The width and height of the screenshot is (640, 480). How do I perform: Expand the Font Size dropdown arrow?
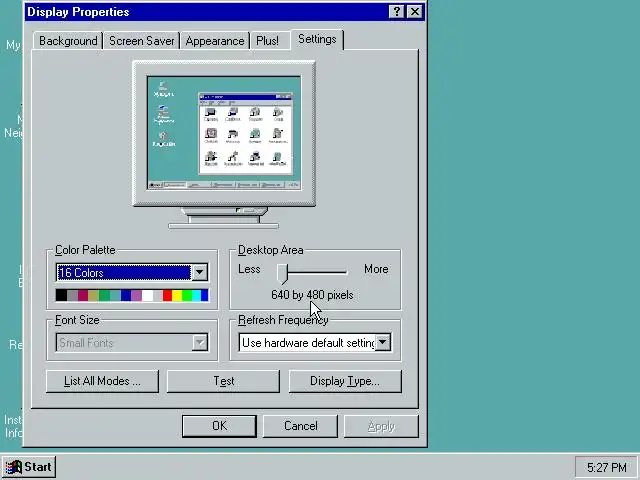pos(200,342)
